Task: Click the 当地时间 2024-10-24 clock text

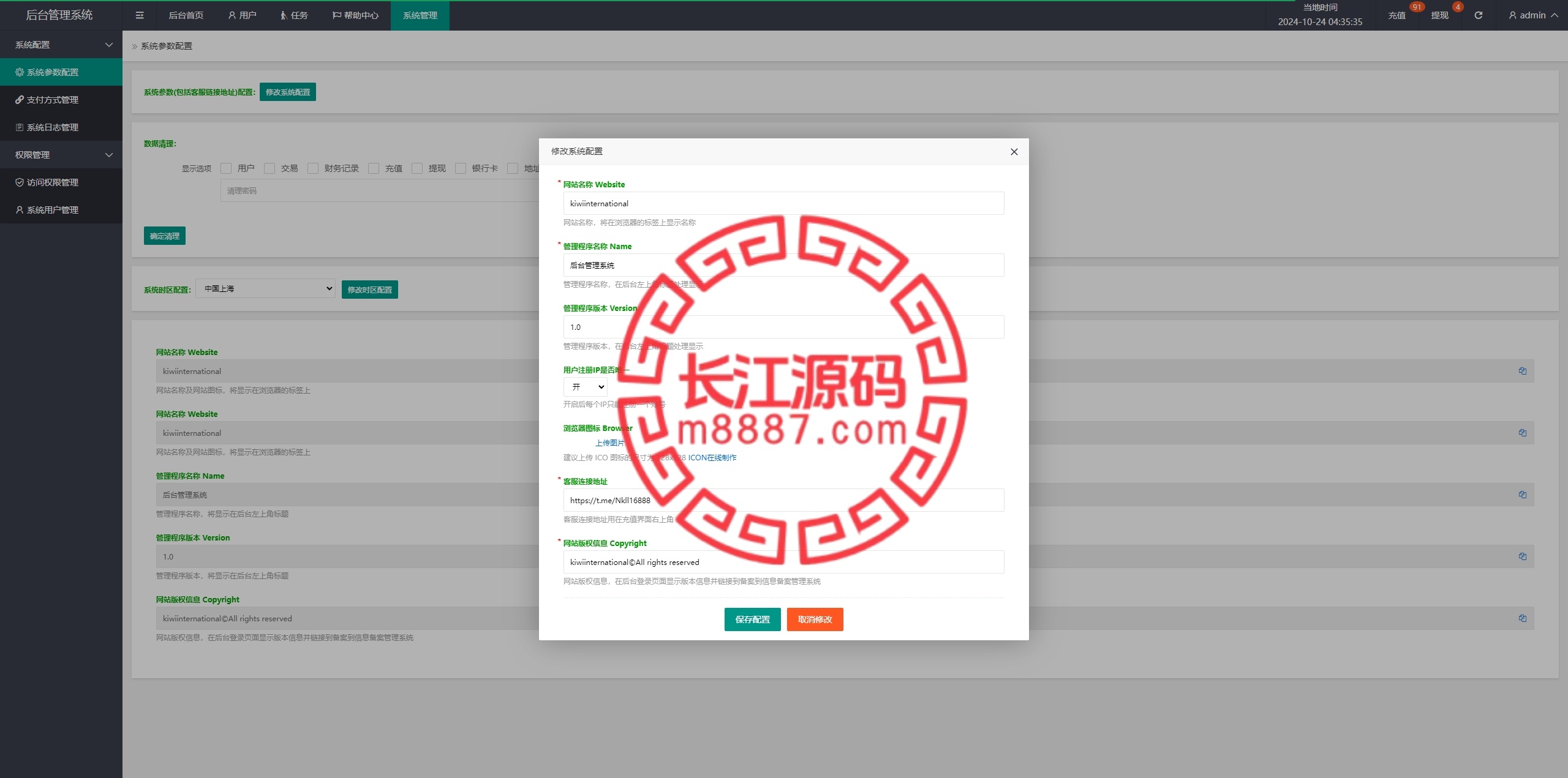Action: click(1320, 15)
